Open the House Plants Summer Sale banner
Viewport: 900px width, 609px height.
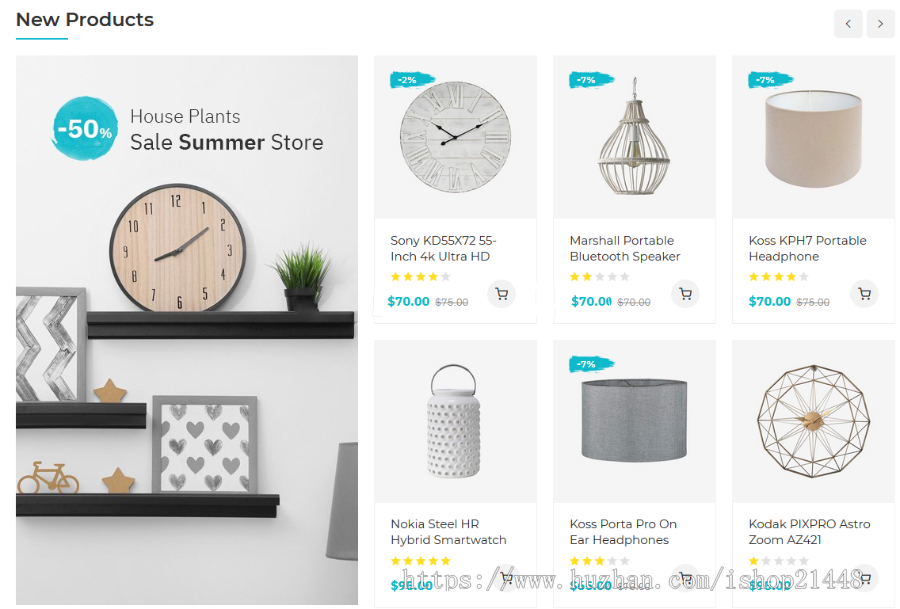(x=187, y=330)
